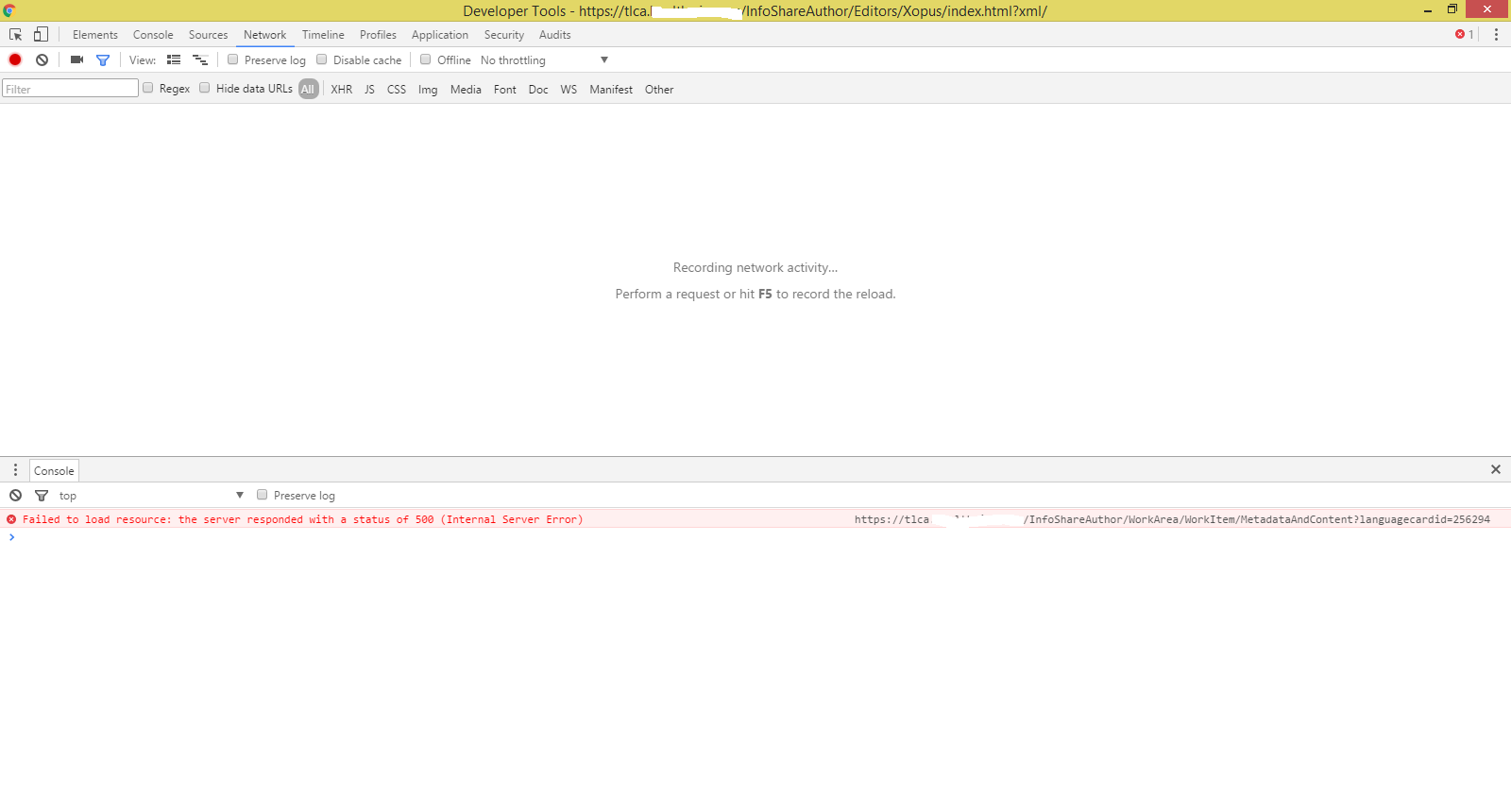Open the DevTools three-dot customize menu
Screen dimensions: 1511x812
coord(1496,35)
